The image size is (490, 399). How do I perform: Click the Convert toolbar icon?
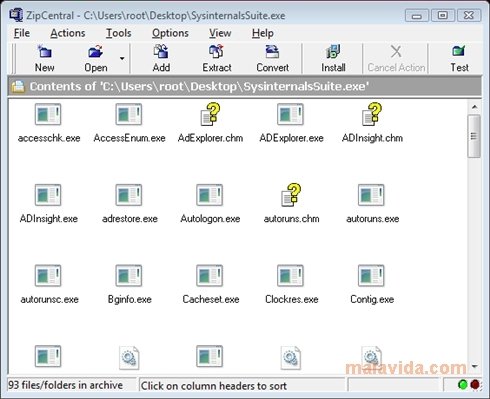tap(272, 52)
